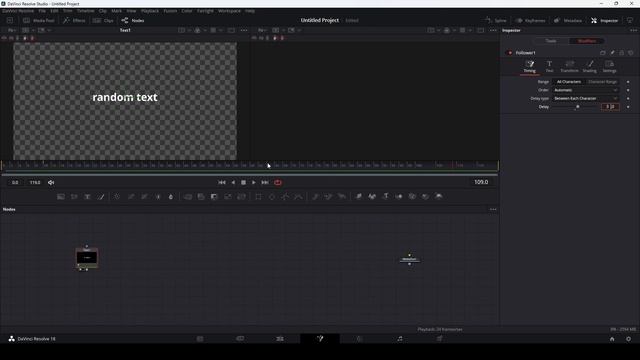Open the Effects library panel
The width and height of the screenshot is (640, 360).
[74, 20]
